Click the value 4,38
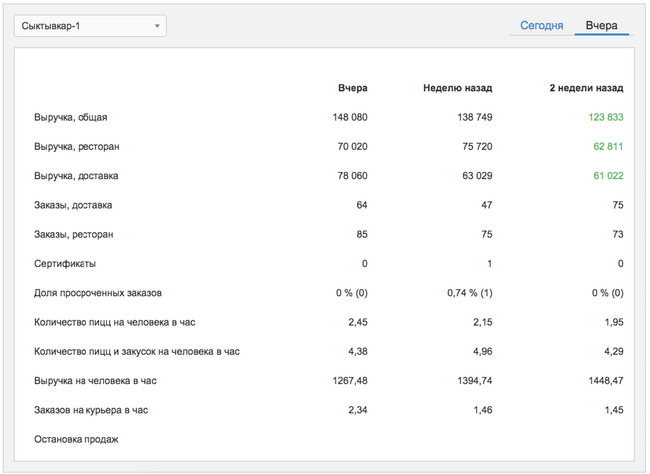Viewport: 650px width, 474px height. click(358, 352)
